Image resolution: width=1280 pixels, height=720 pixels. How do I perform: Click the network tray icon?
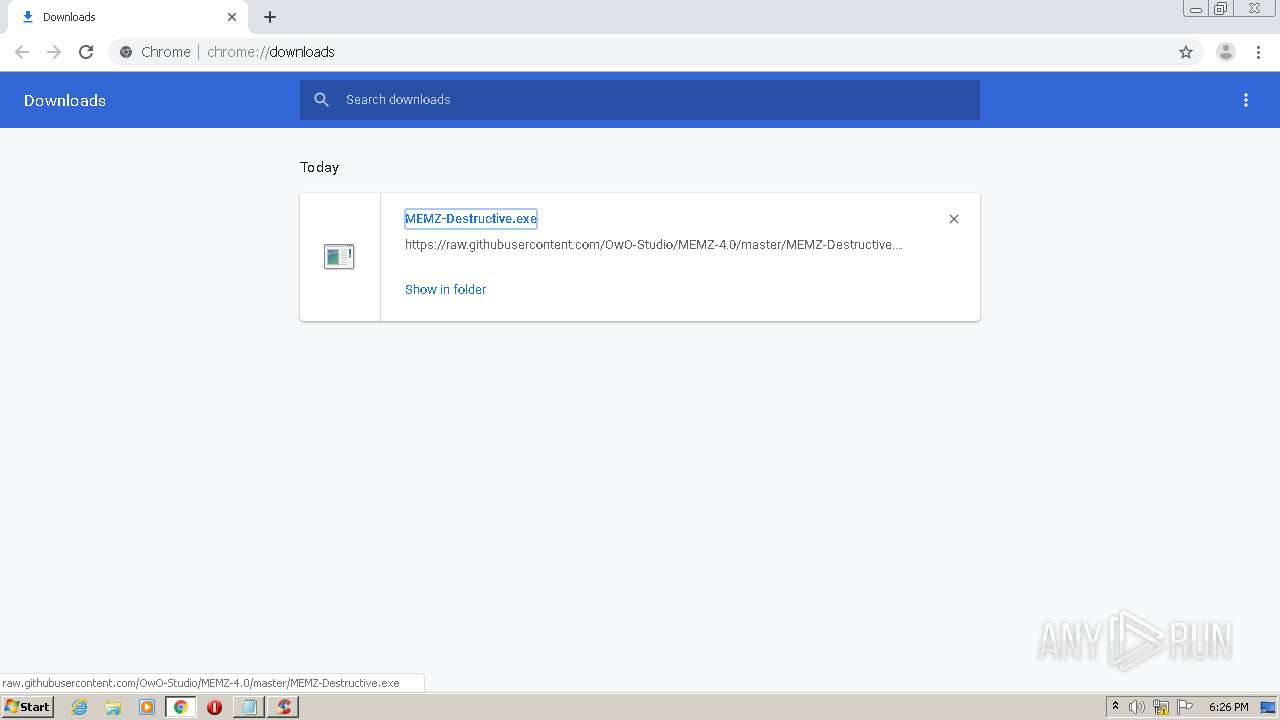tap(1161, 707)
